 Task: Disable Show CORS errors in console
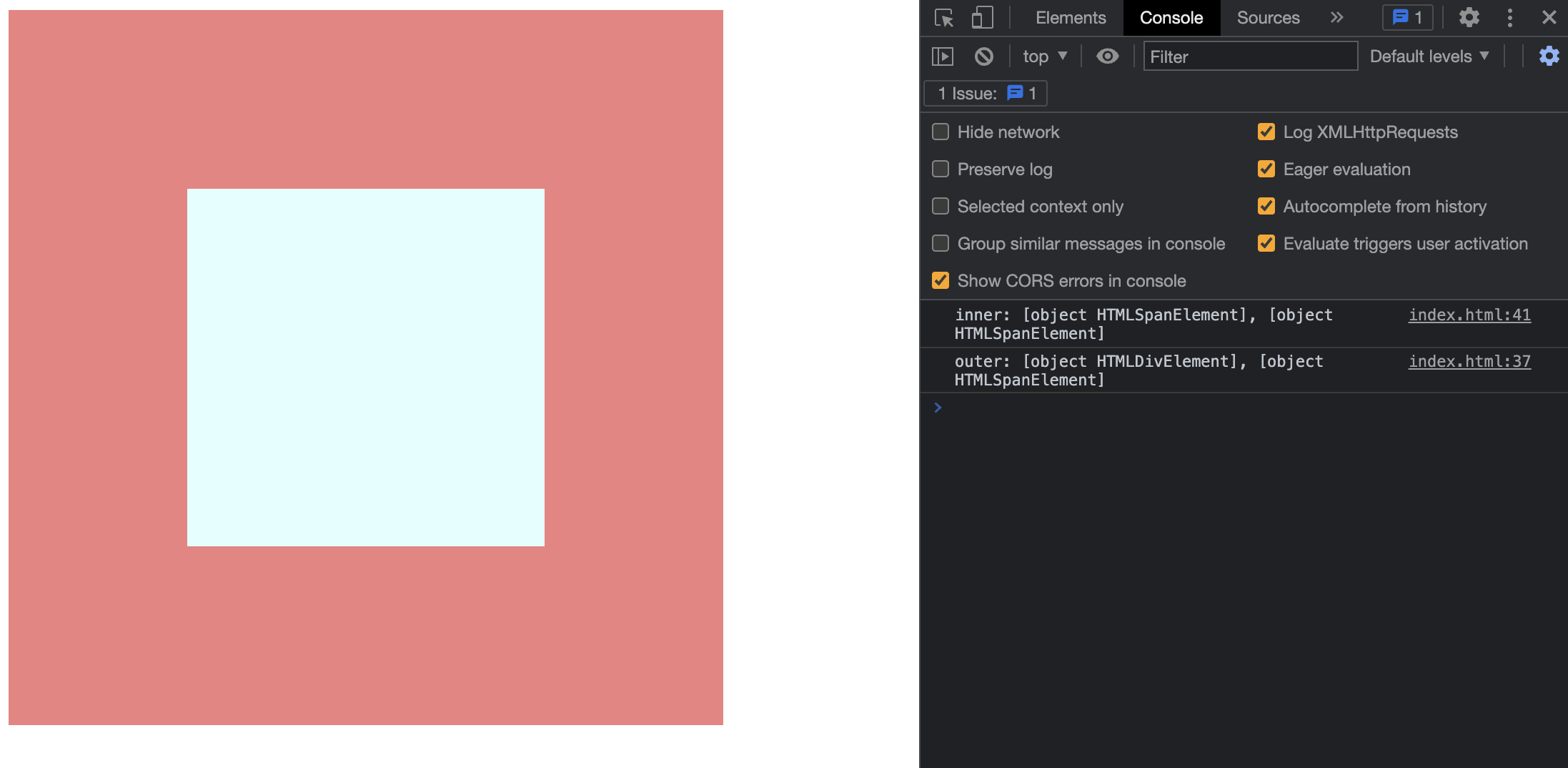tap(940, 280)
